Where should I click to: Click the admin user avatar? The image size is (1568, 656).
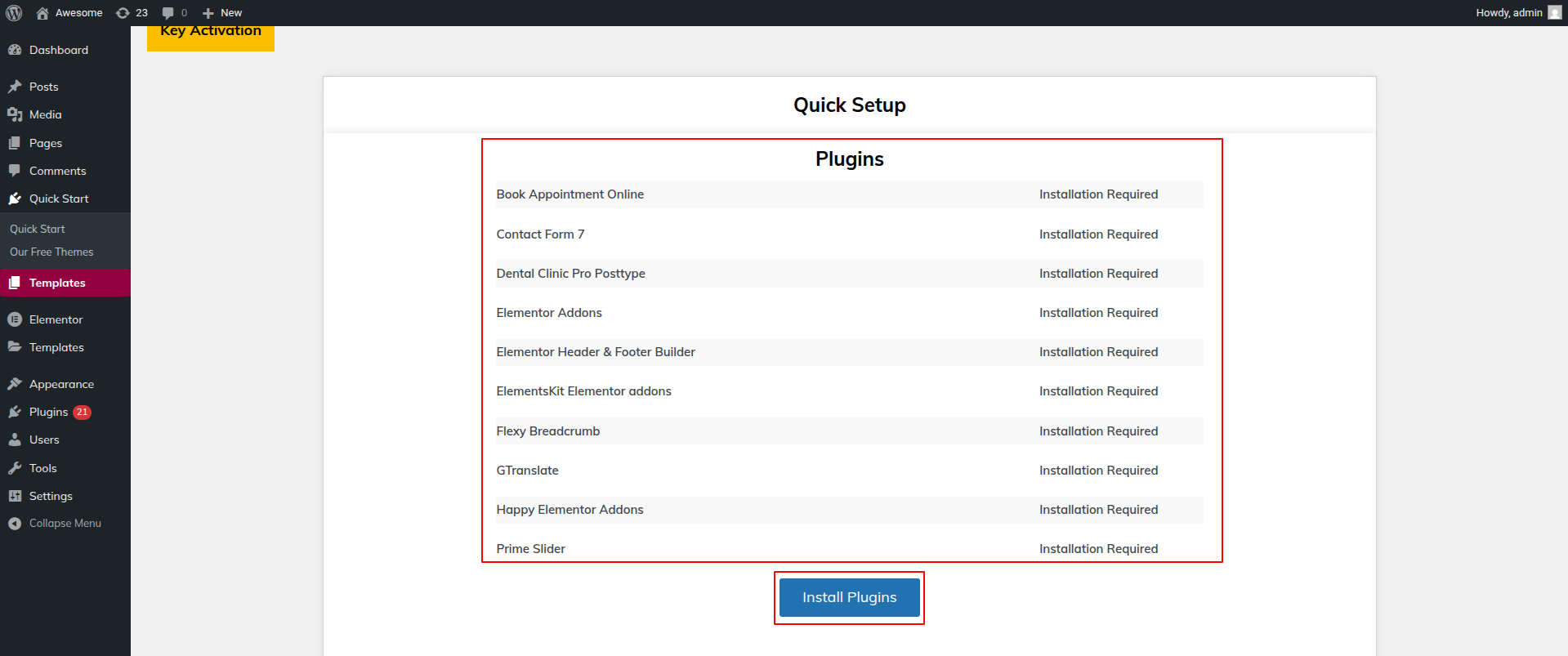click(1554, 13)
